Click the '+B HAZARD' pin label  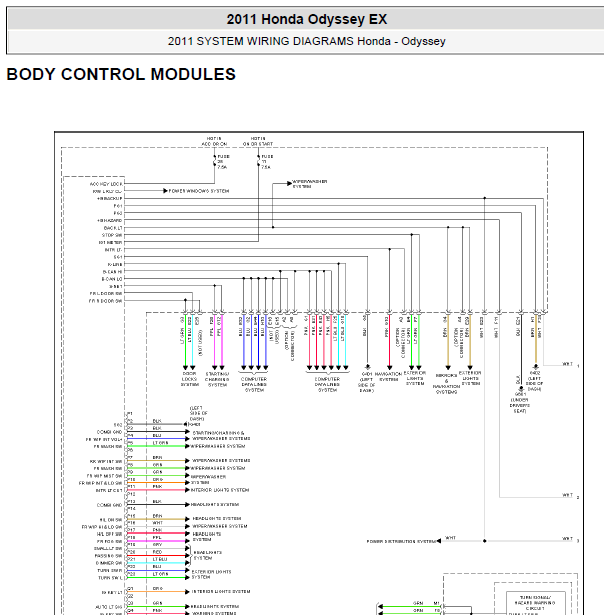109,220
